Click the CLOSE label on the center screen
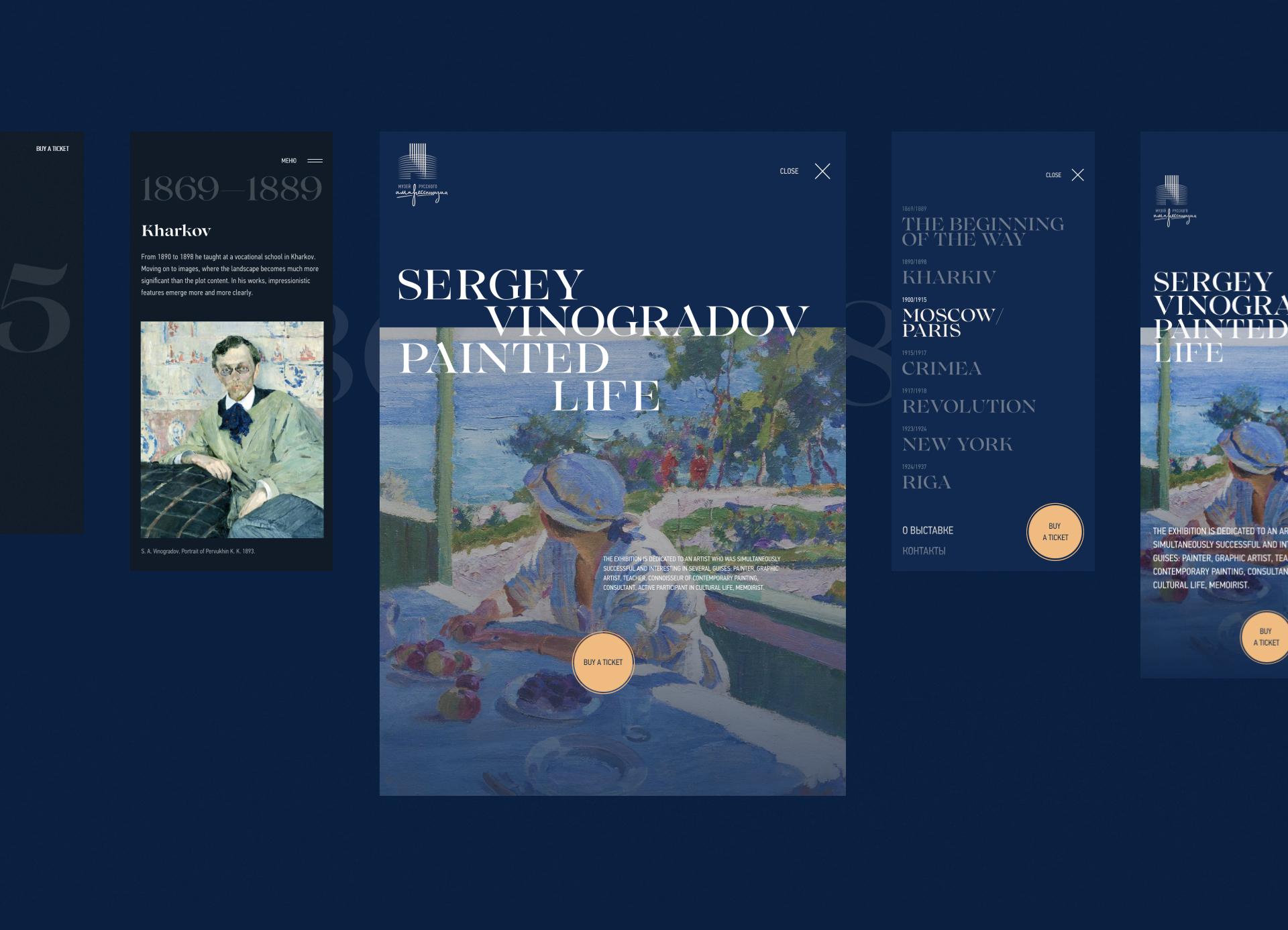The width and height of the screenshot is (1288, 930). click(789, 171)
